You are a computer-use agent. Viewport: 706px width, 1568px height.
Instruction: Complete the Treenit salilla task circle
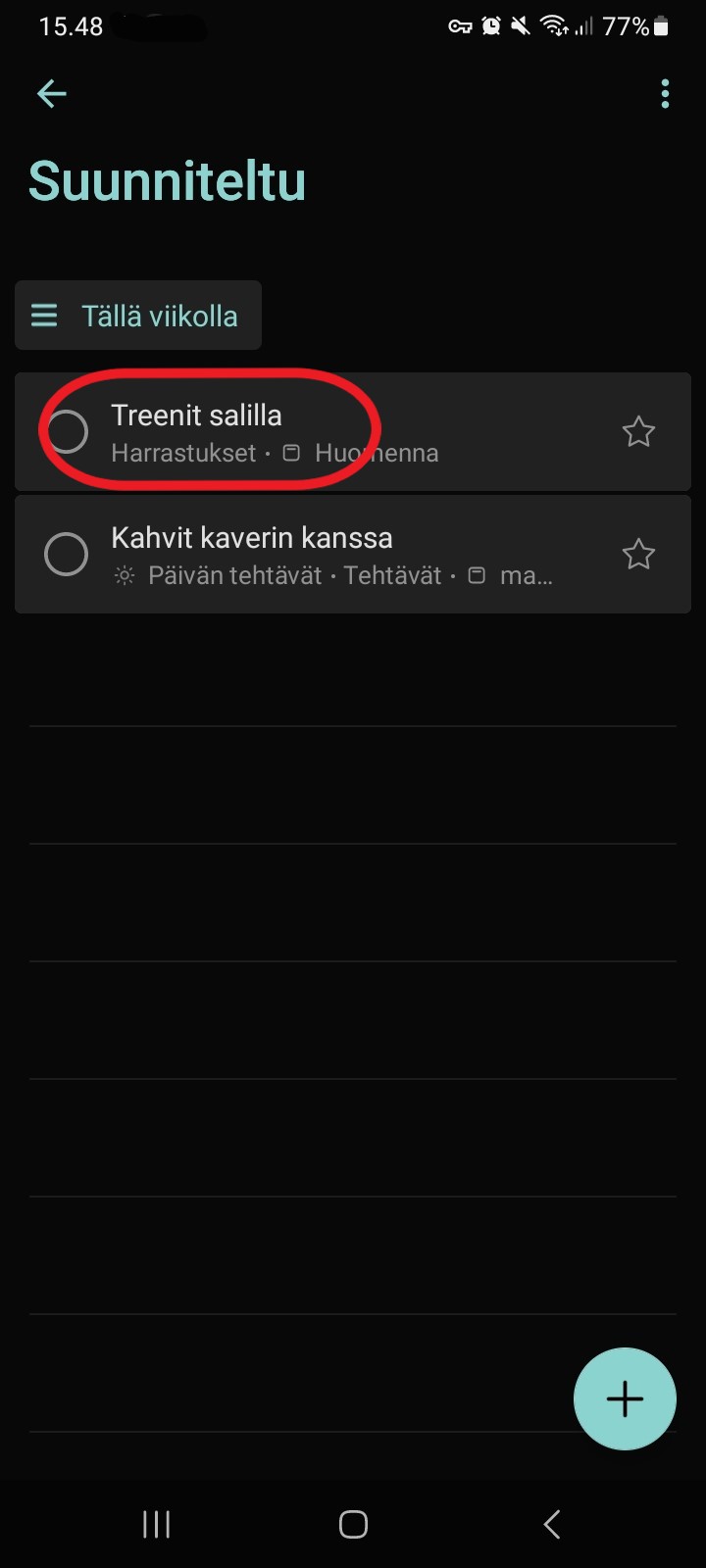pos(67,431)
